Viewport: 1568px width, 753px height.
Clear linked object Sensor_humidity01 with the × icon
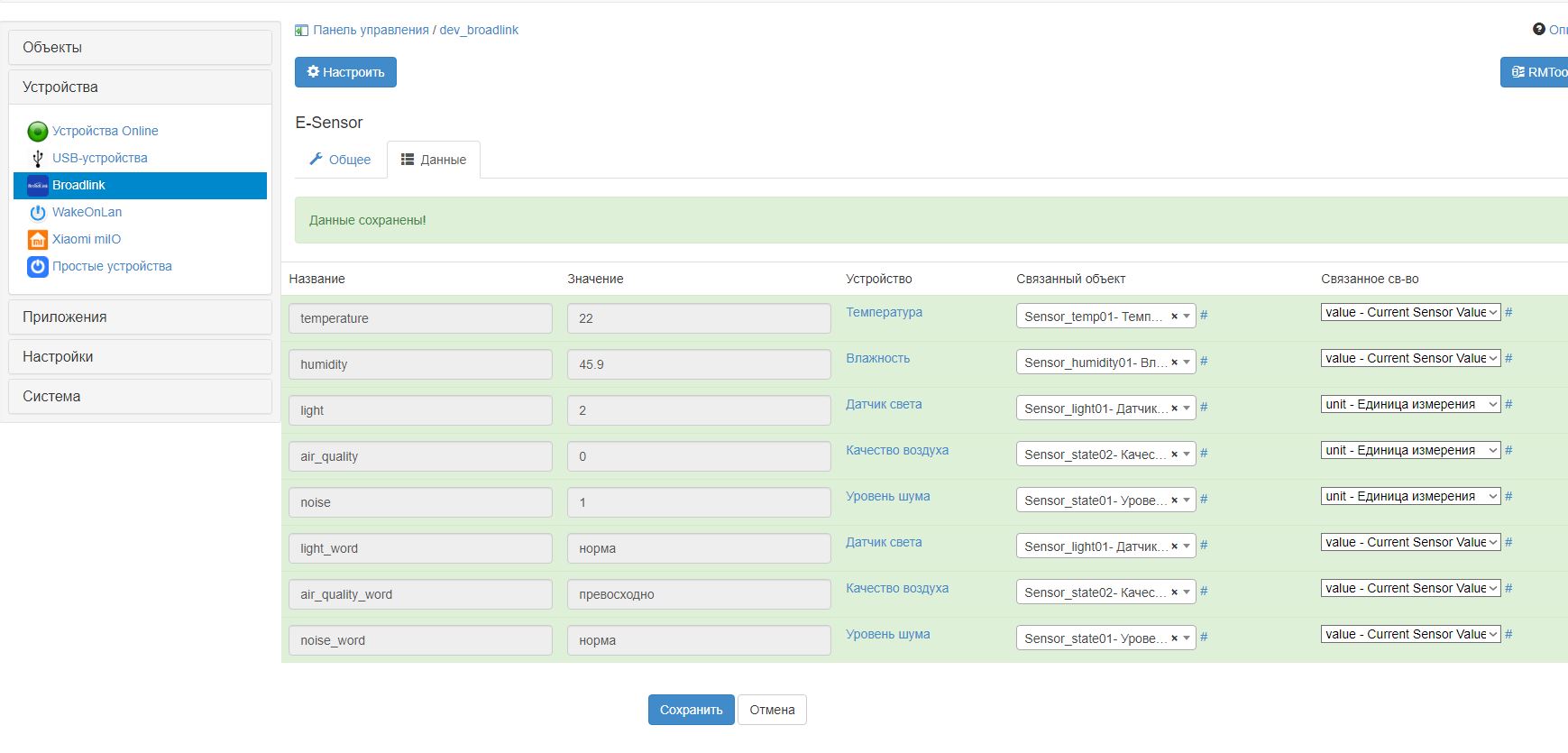[x=1174, y=363]
